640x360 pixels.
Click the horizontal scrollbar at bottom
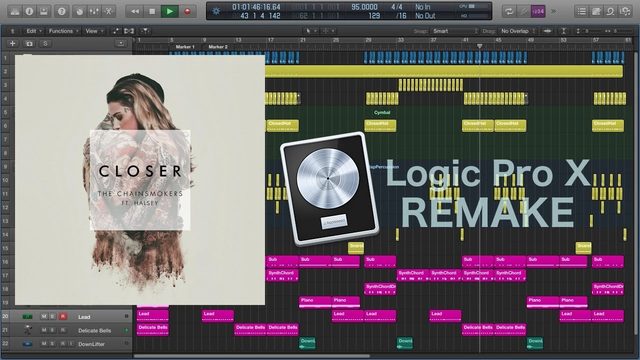251,356
